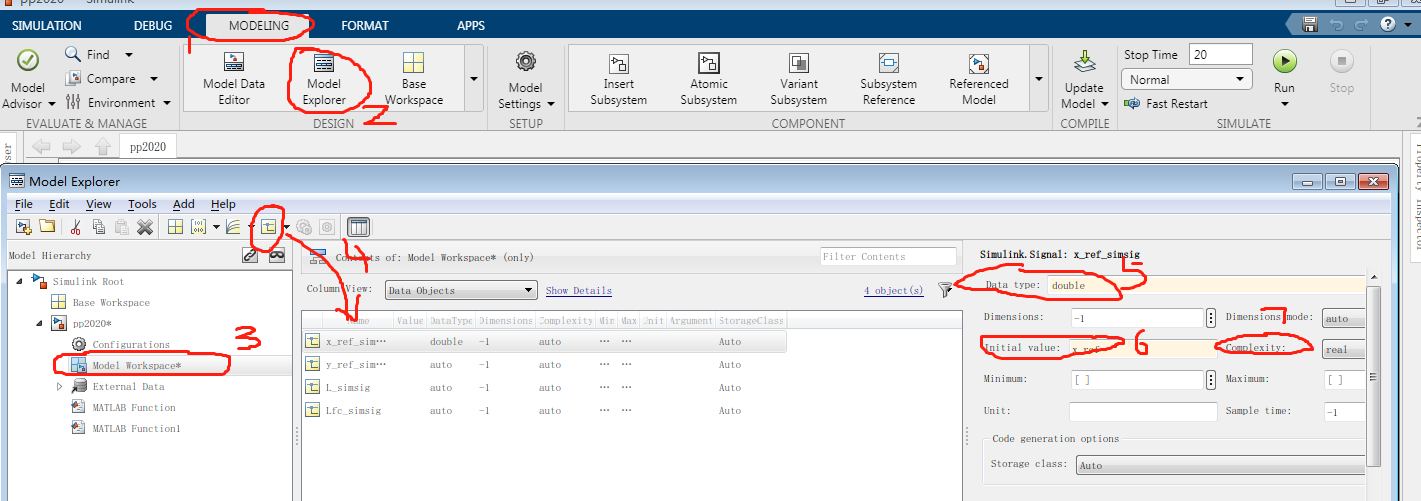Open Complexity real dropdown
The image size is (1421, 501).
pos(1344,348)
